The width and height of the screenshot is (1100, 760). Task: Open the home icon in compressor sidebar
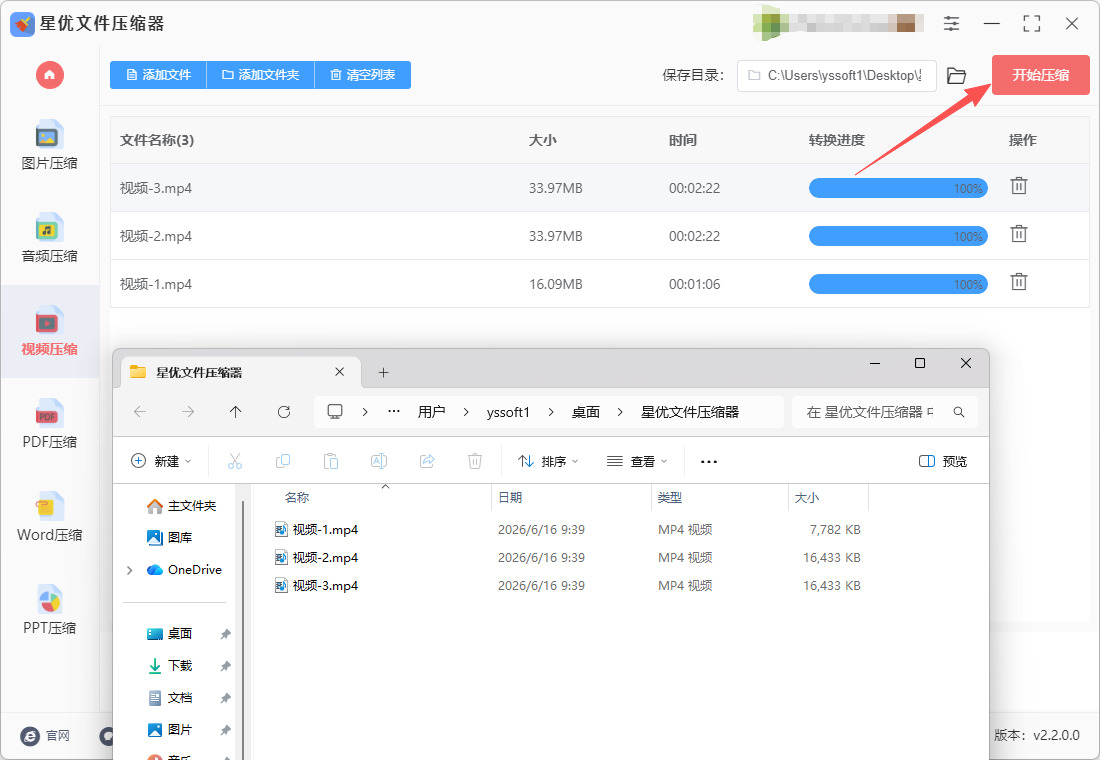tap(50, 74)
